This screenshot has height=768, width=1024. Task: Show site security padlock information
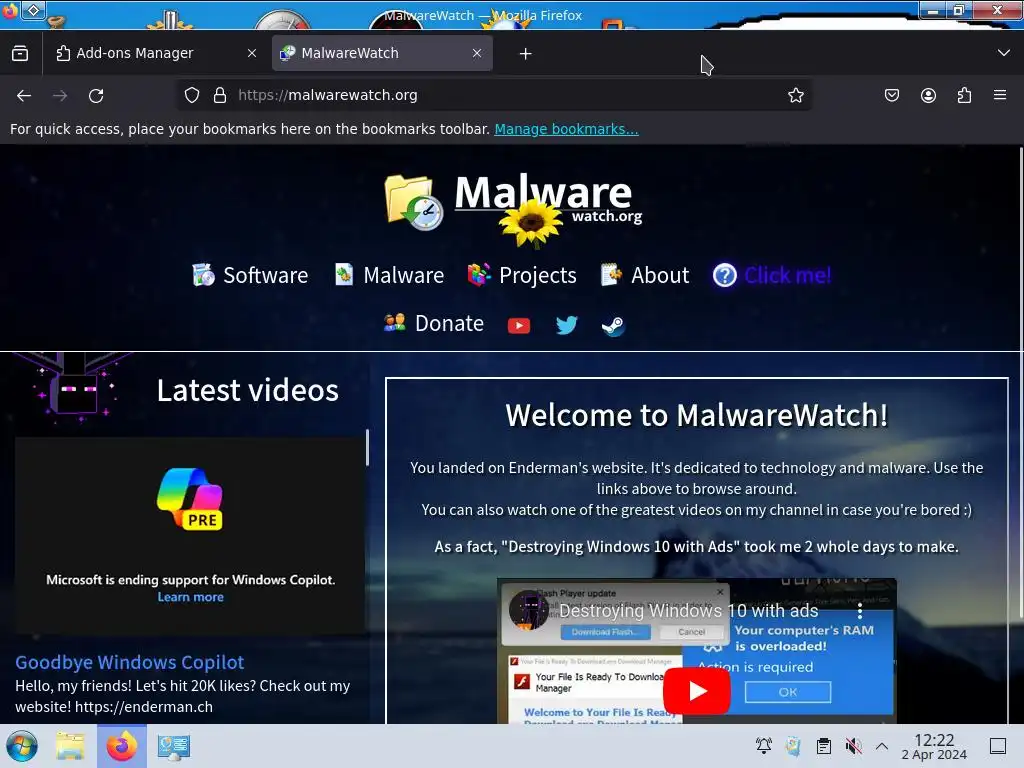coord(220,95)
